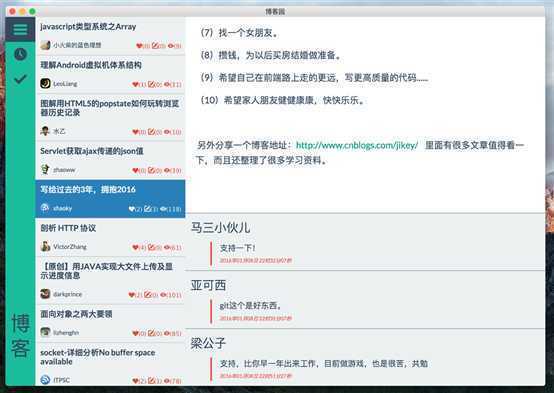Screen dimensions: 554x393
Task: Click author name lizhenghn
Action: pos(66,333)
